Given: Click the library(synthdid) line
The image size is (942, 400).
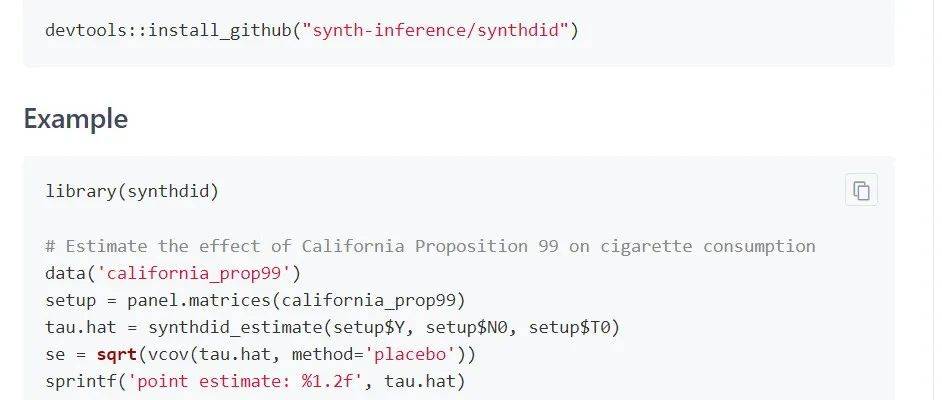Looking at the screenshot, I should tap(132, 192).
